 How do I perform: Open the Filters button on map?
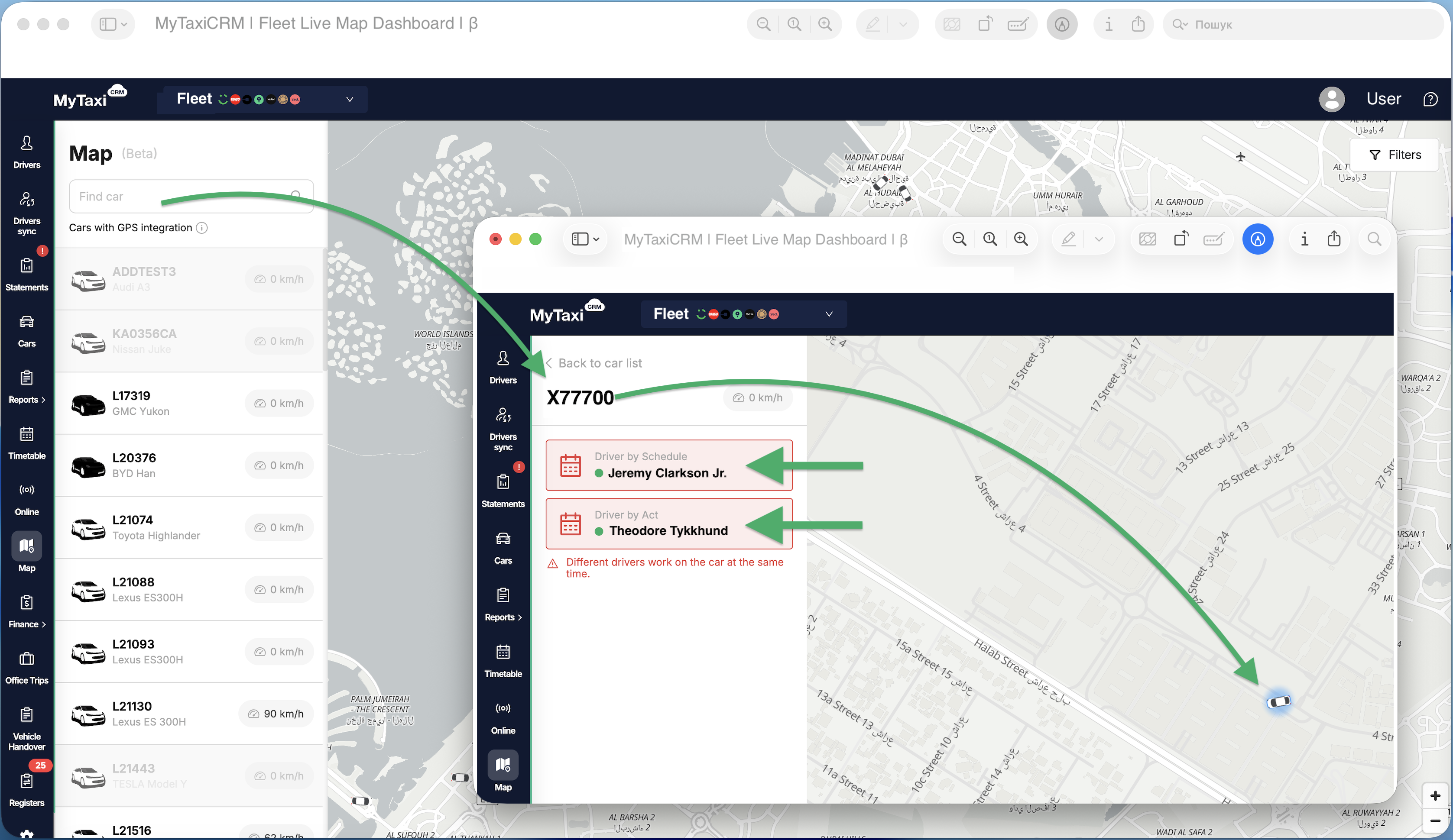1394,155
